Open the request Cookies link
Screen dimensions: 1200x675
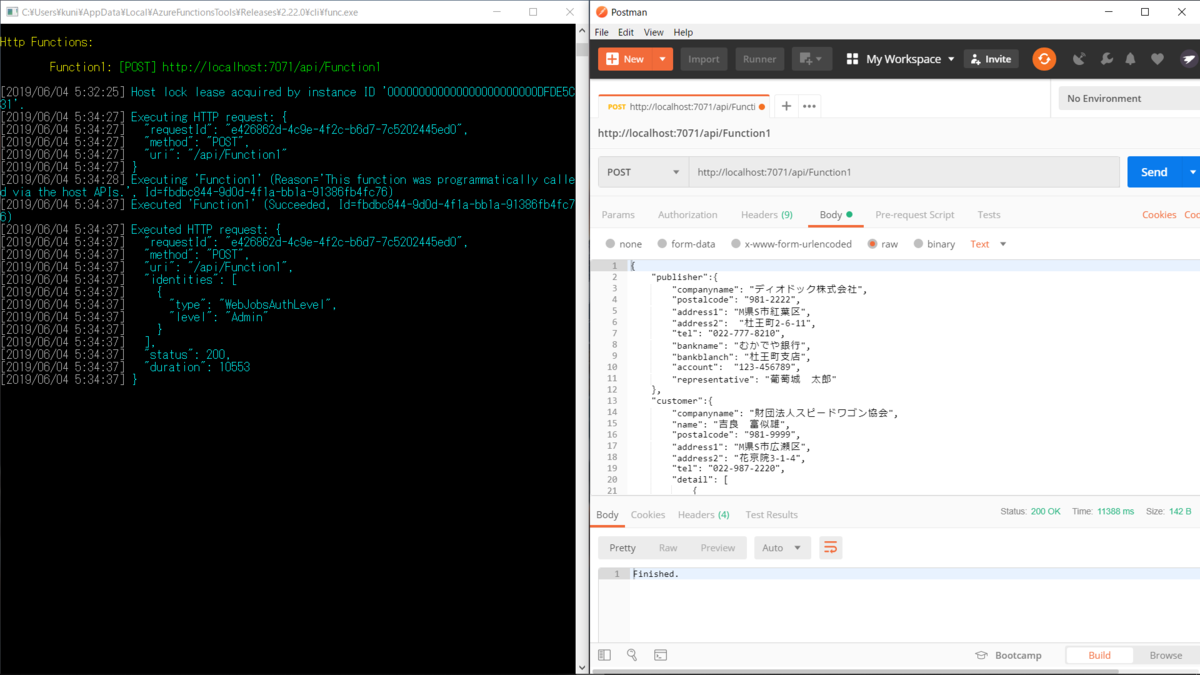click(x=1159, y=215)
